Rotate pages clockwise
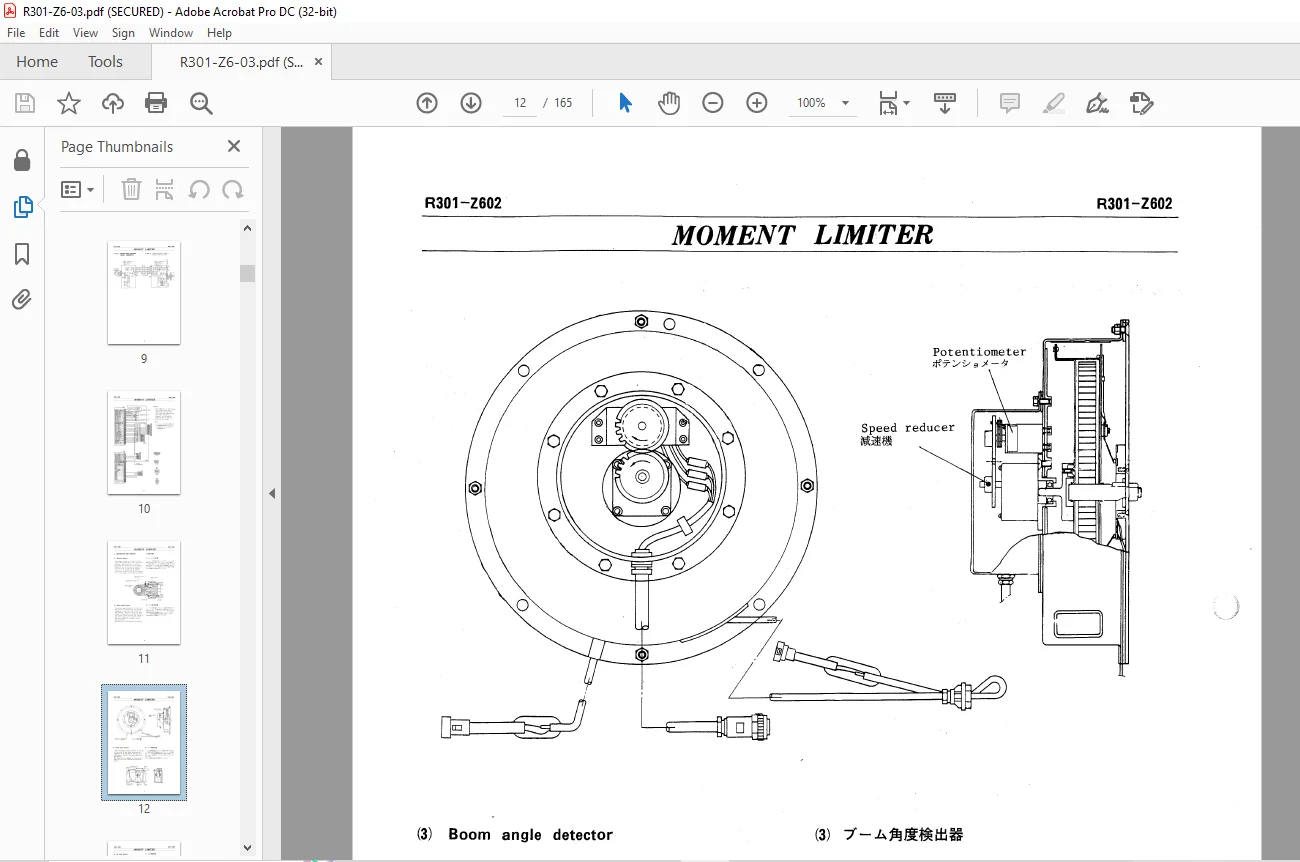This screenshot has height=862, width=1300. pos(233,189)
